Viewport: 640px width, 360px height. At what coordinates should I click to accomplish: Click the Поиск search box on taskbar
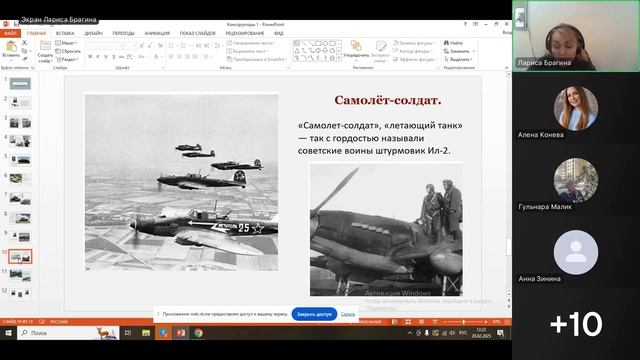click(x=68, y=333)
